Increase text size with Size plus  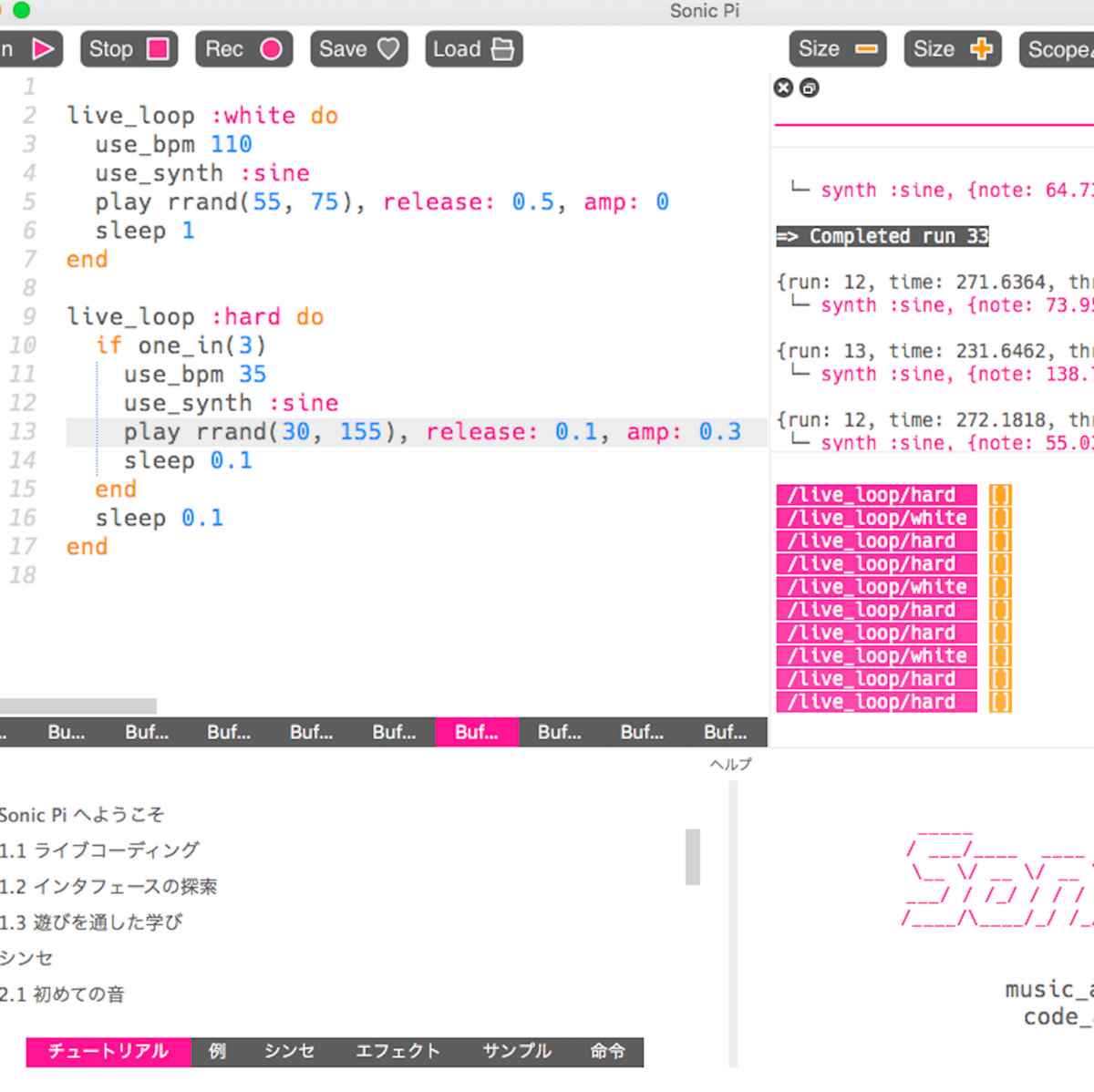point(952,49)
